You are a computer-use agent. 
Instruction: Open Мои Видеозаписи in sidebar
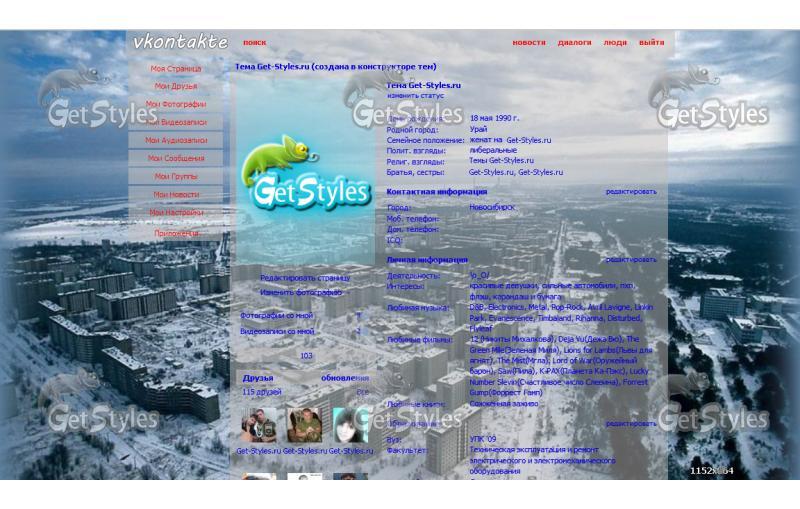click(x=176, y=122)
